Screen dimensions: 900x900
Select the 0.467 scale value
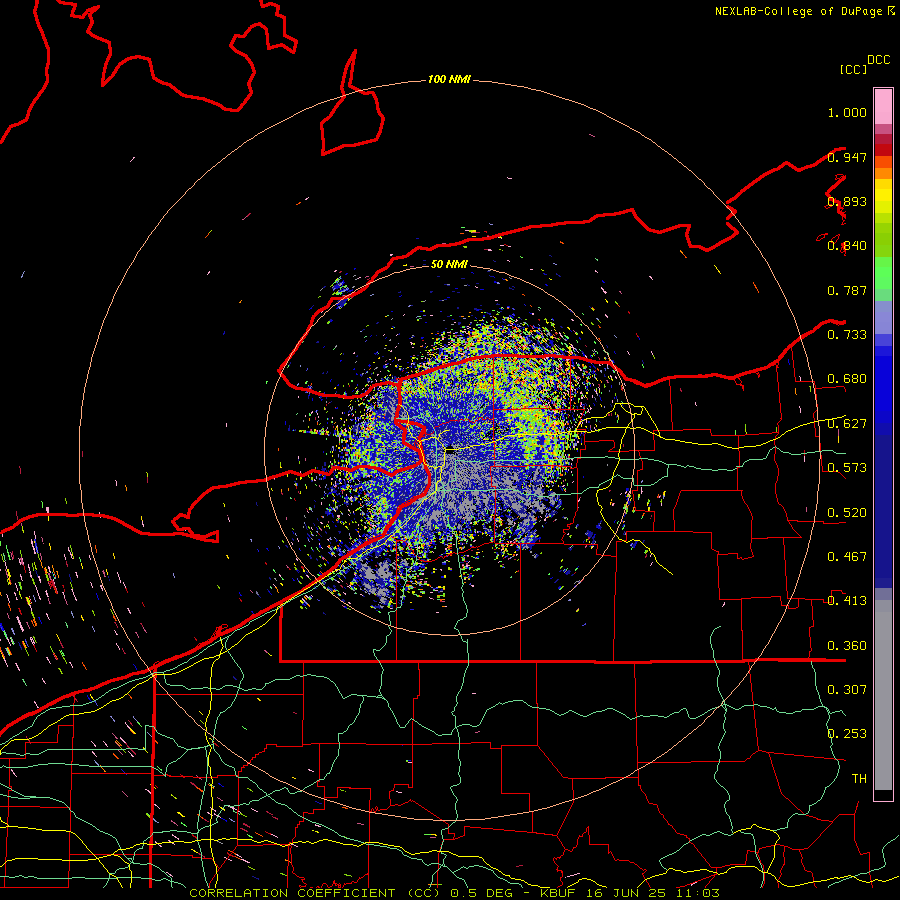pos(847,556)
